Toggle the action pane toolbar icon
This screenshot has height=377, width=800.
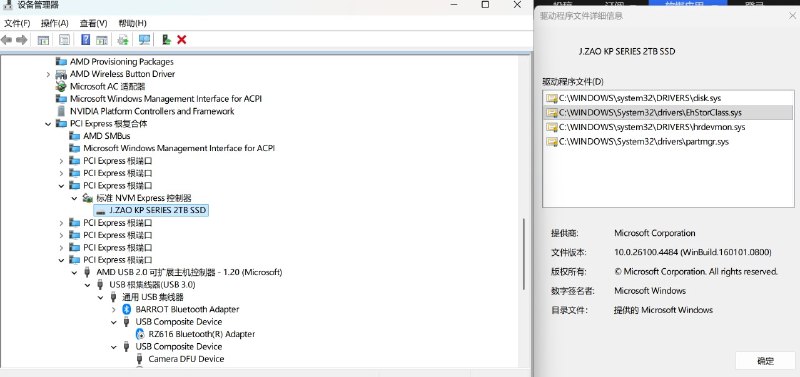[102, 40]
